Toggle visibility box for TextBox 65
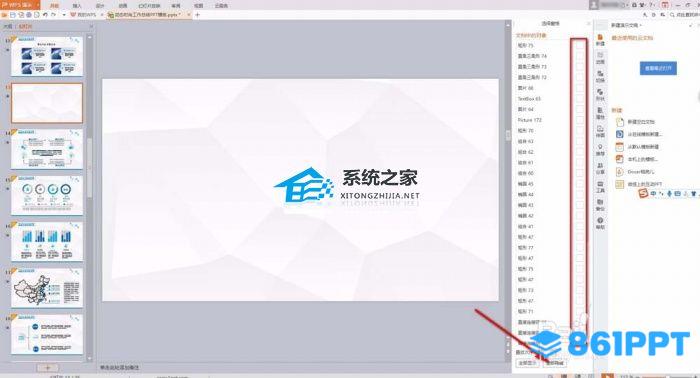 pyautogui.click(x=579, y=99)
